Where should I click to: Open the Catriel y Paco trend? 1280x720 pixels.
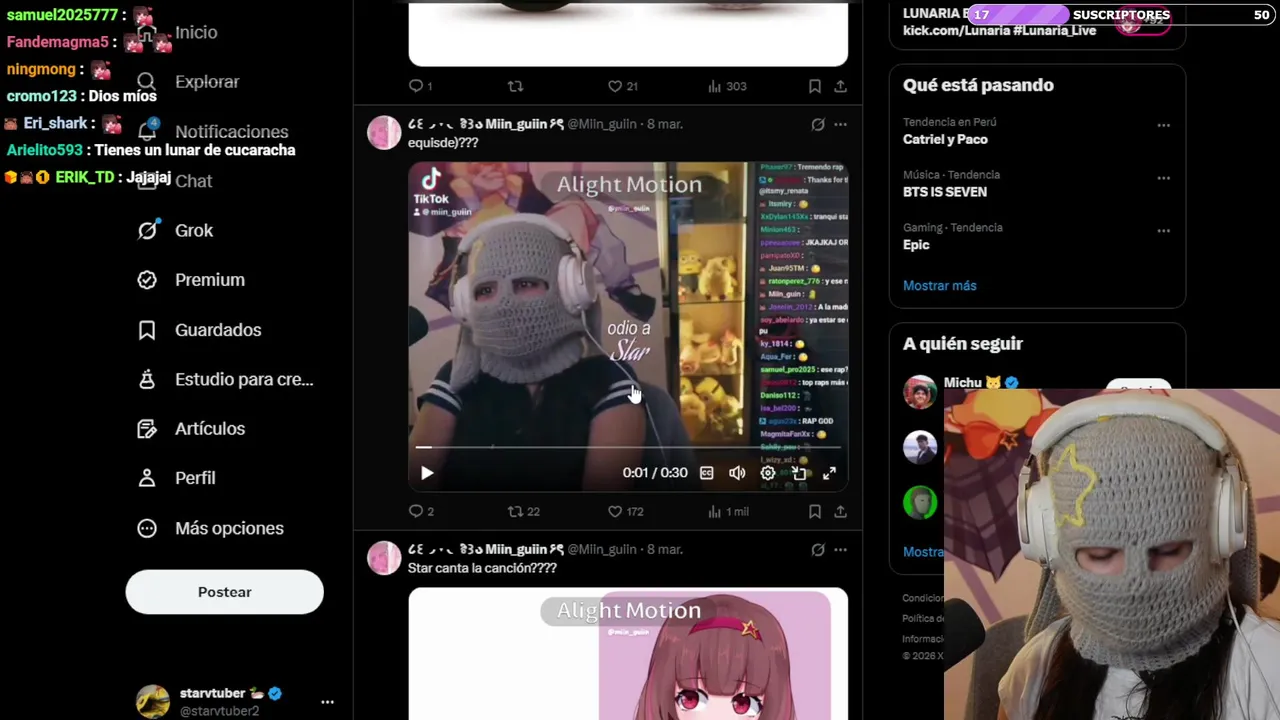[x=945, y=139]
